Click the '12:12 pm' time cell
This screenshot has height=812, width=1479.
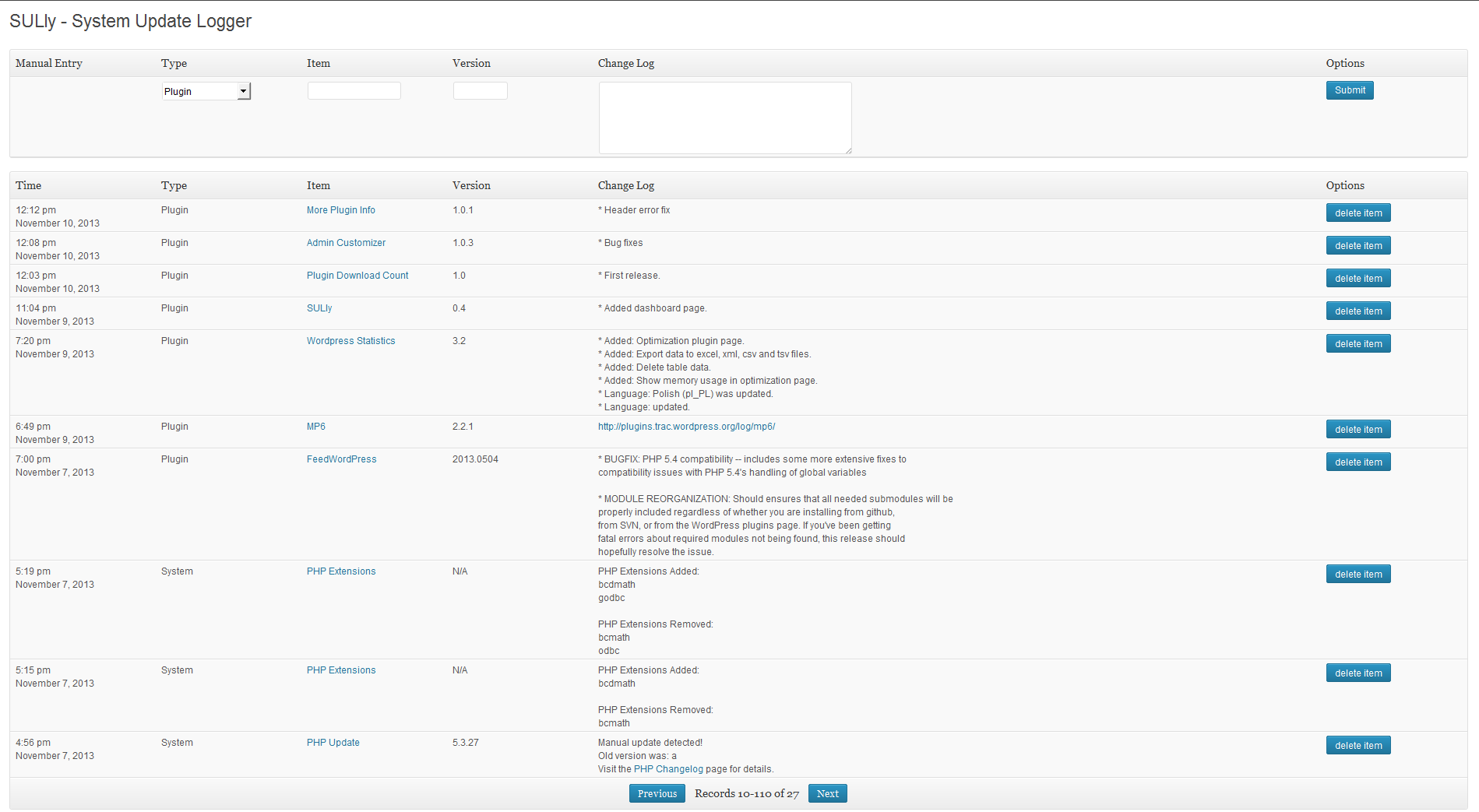pos(36,210)
